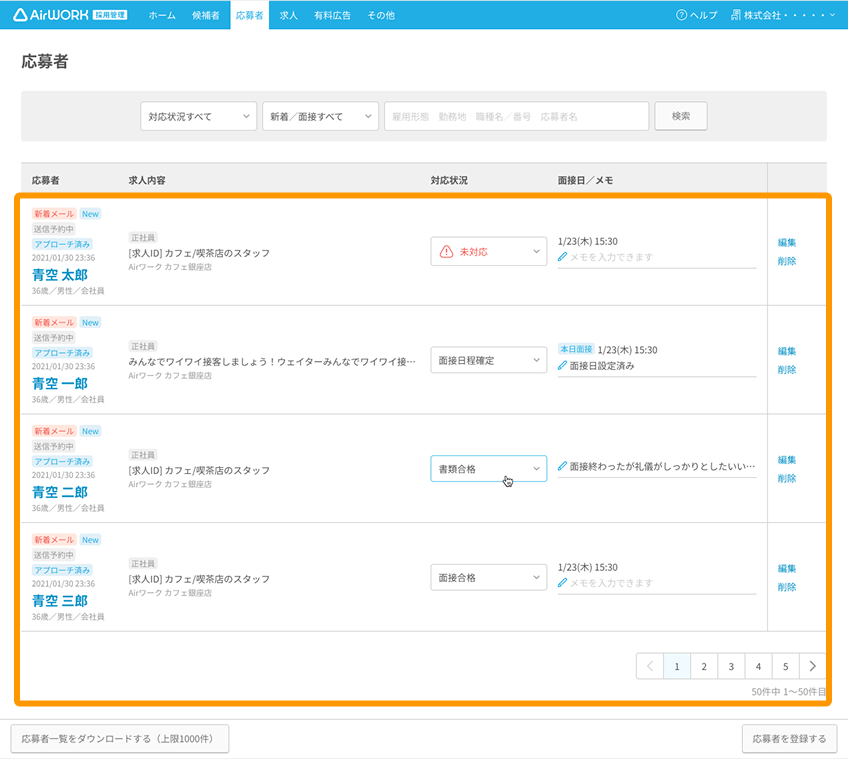Screen dimensions: 848x759
Task: Click memo field メモを入力できます for 青空 三郎
Action: coord(657,584)
